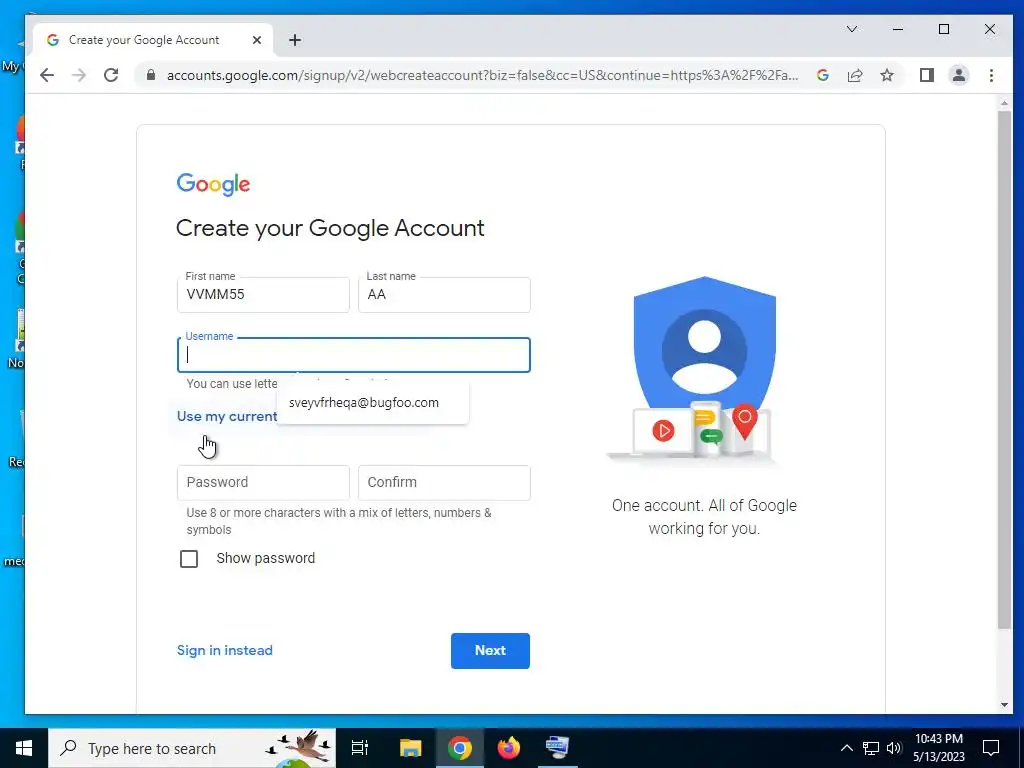
Task: Launch Firefox from the taskbar
Action: [x=508, y=748]
